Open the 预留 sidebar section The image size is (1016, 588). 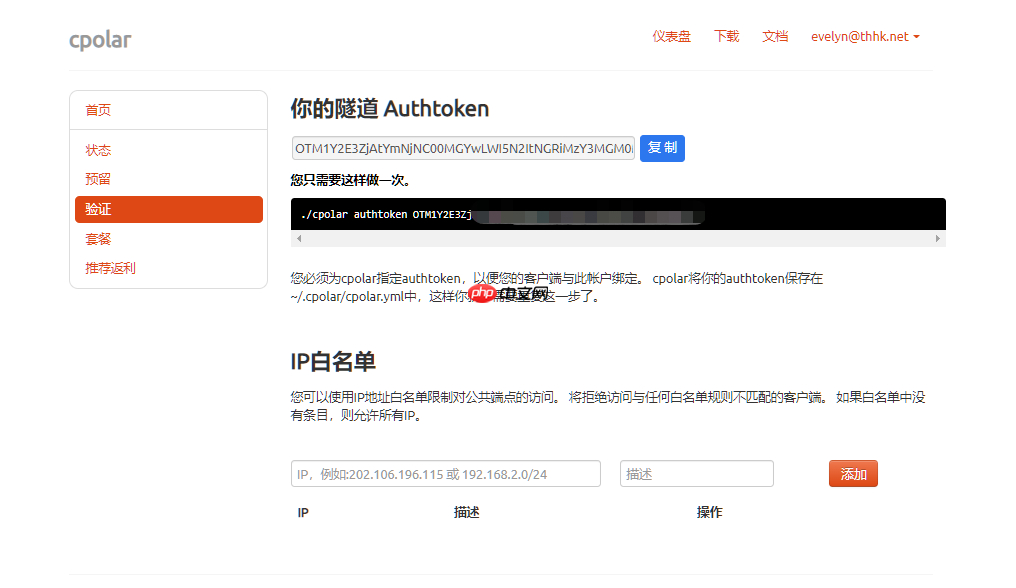[x=97, y=178]
